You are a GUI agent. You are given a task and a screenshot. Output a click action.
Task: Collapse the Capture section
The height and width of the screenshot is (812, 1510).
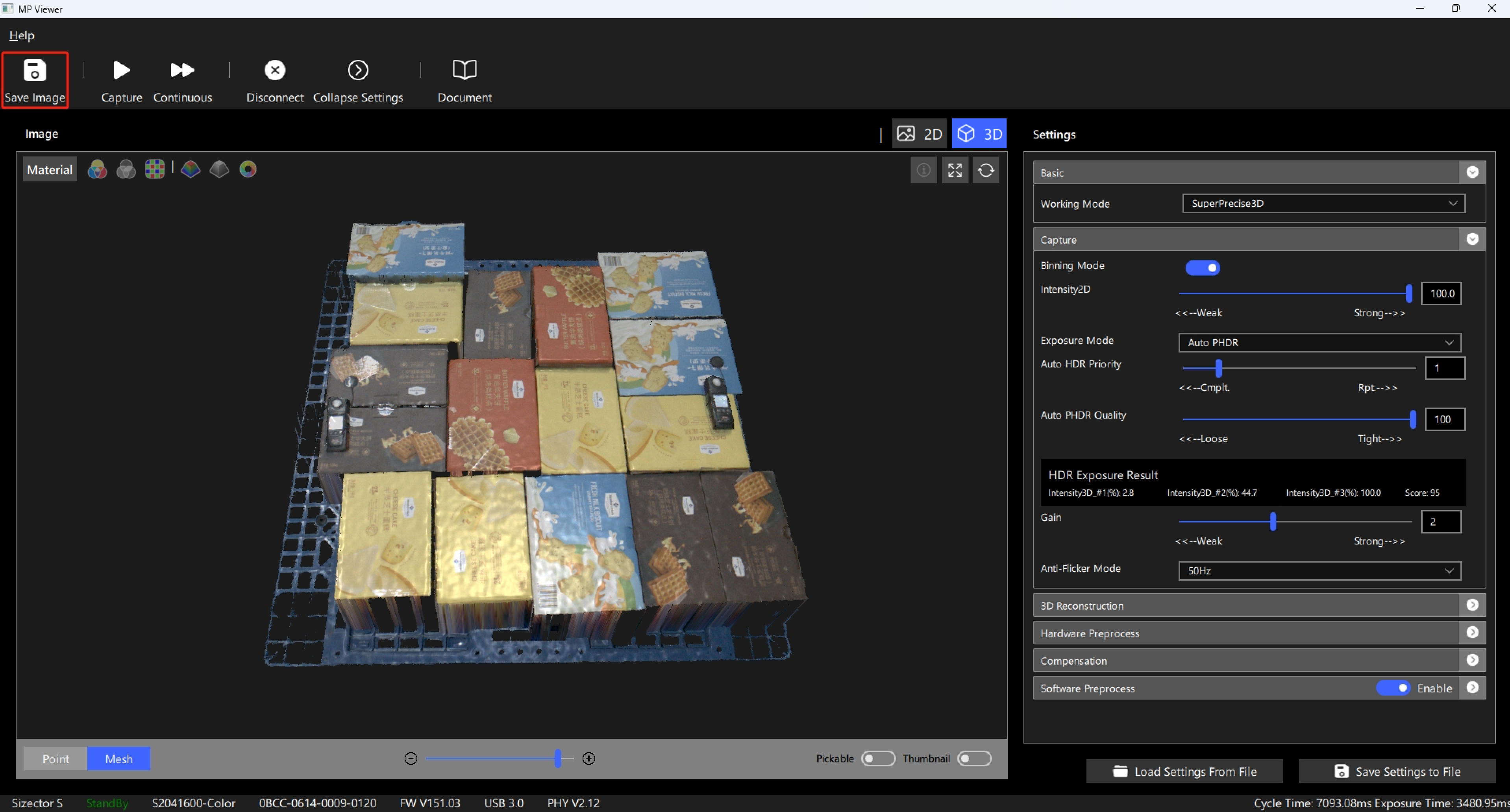click(x=1472, y=239)
